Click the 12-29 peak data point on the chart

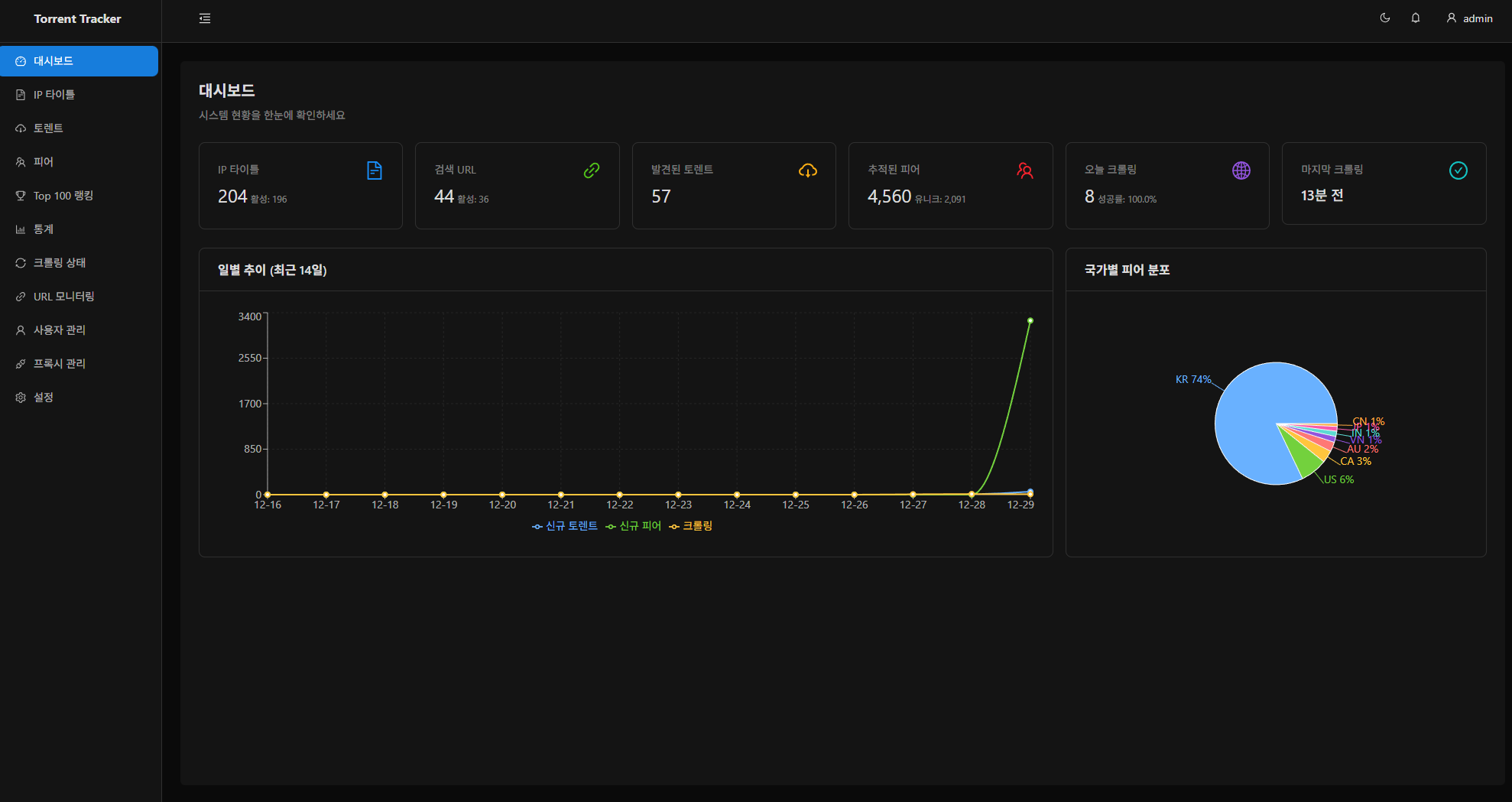[1030, 321]
